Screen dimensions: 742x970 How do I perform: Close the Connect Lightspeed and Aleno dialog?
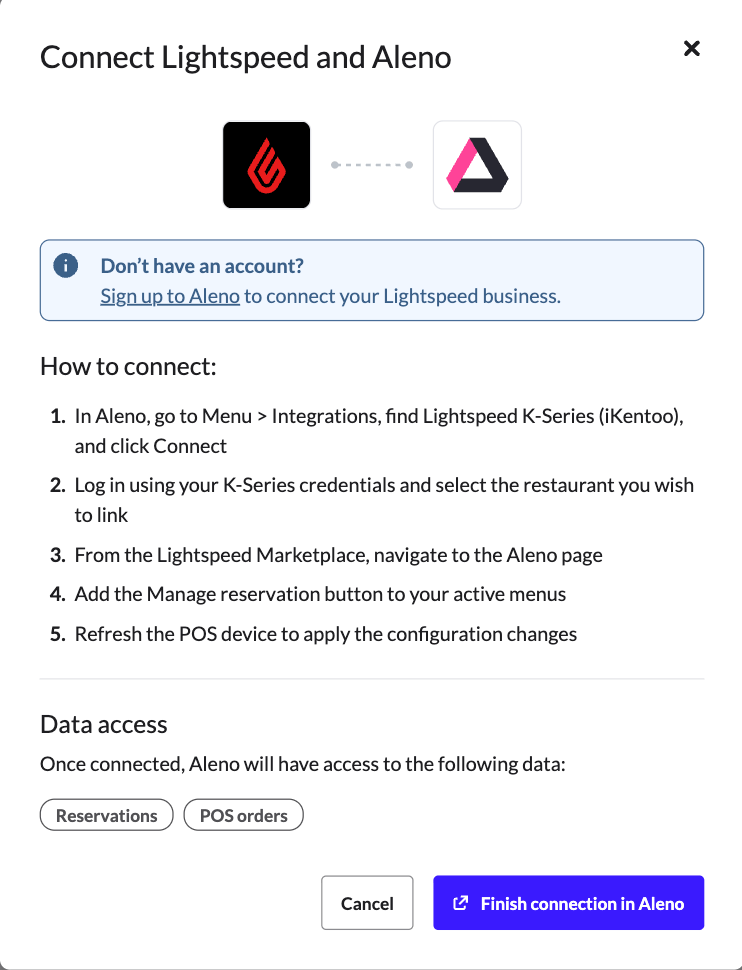click(x=691, y=48)
